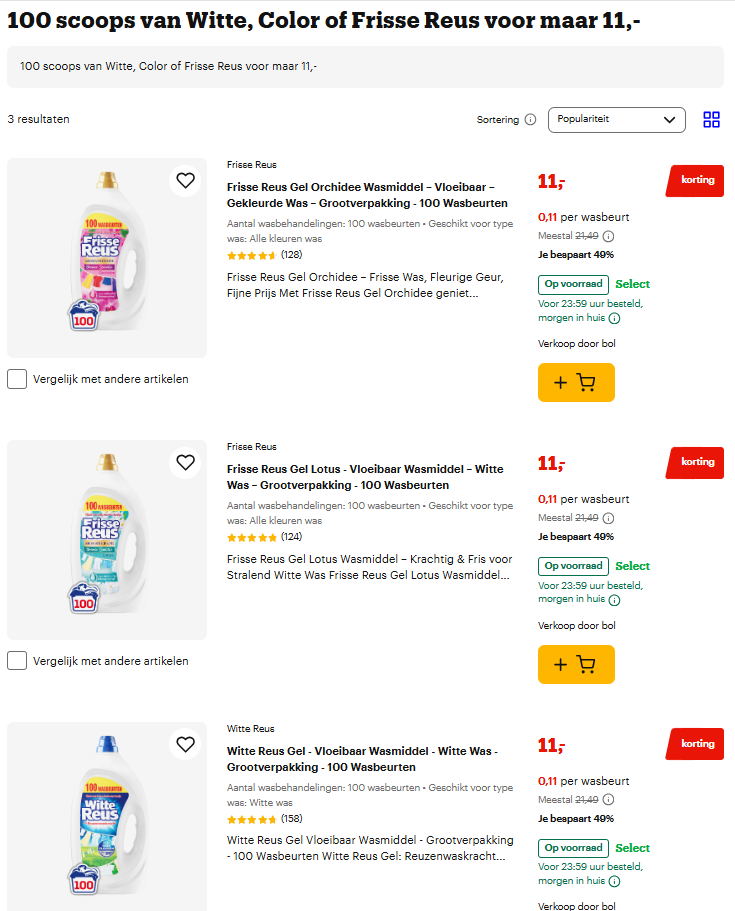Open the Sortering info tooltip
The image size is (735, 911).
coord(529,119)
